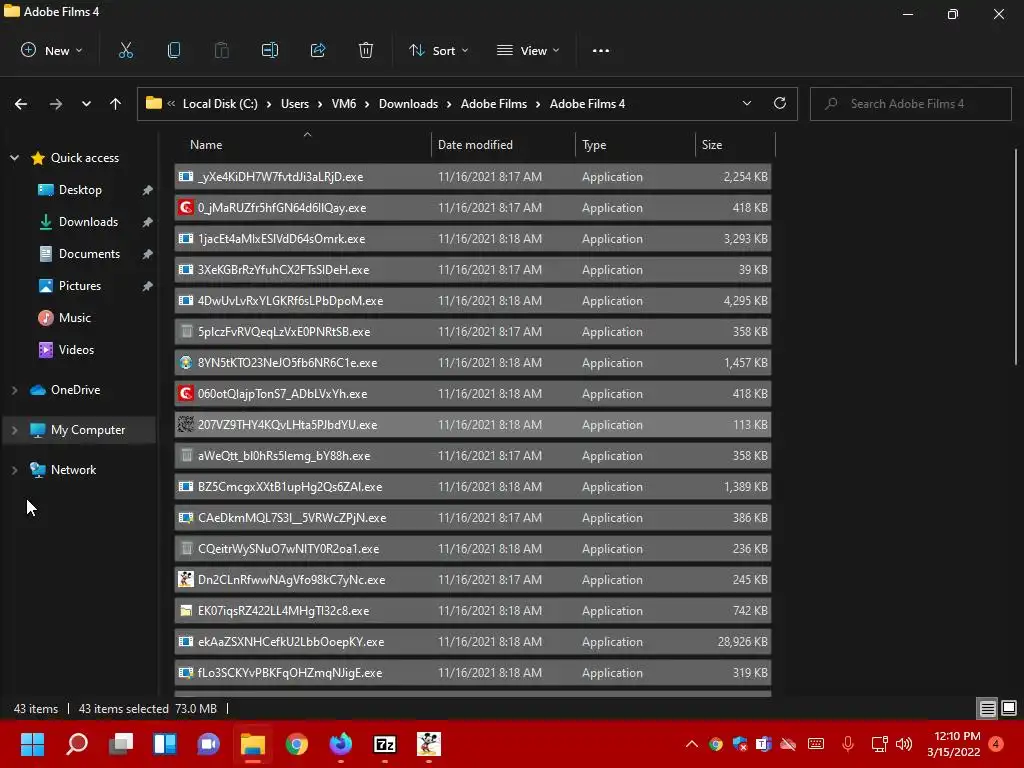This screenshot has width=1024, height=768.
Task: Navigate to VM6 breadcrumb
Action: [x=344, y=104]
